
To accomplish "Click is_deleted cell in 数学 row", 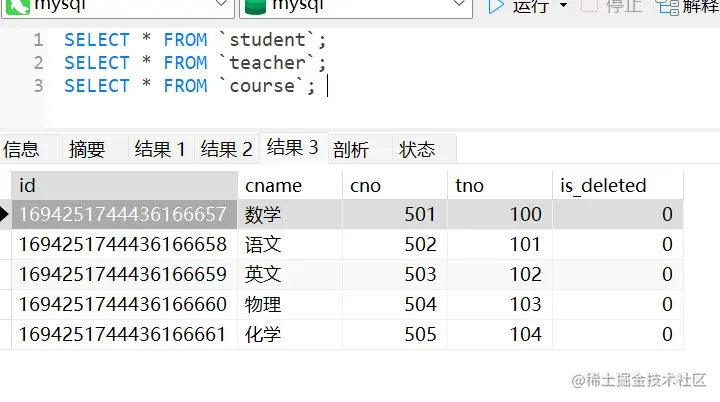I will click(x=618, y=215).
